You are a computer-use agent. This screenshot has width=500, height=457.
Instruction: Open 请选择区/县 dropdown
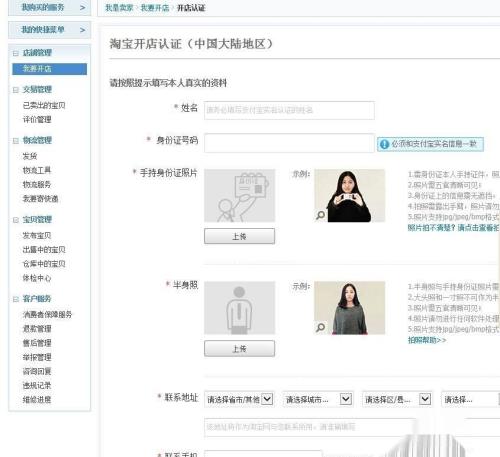click(397, 399)
